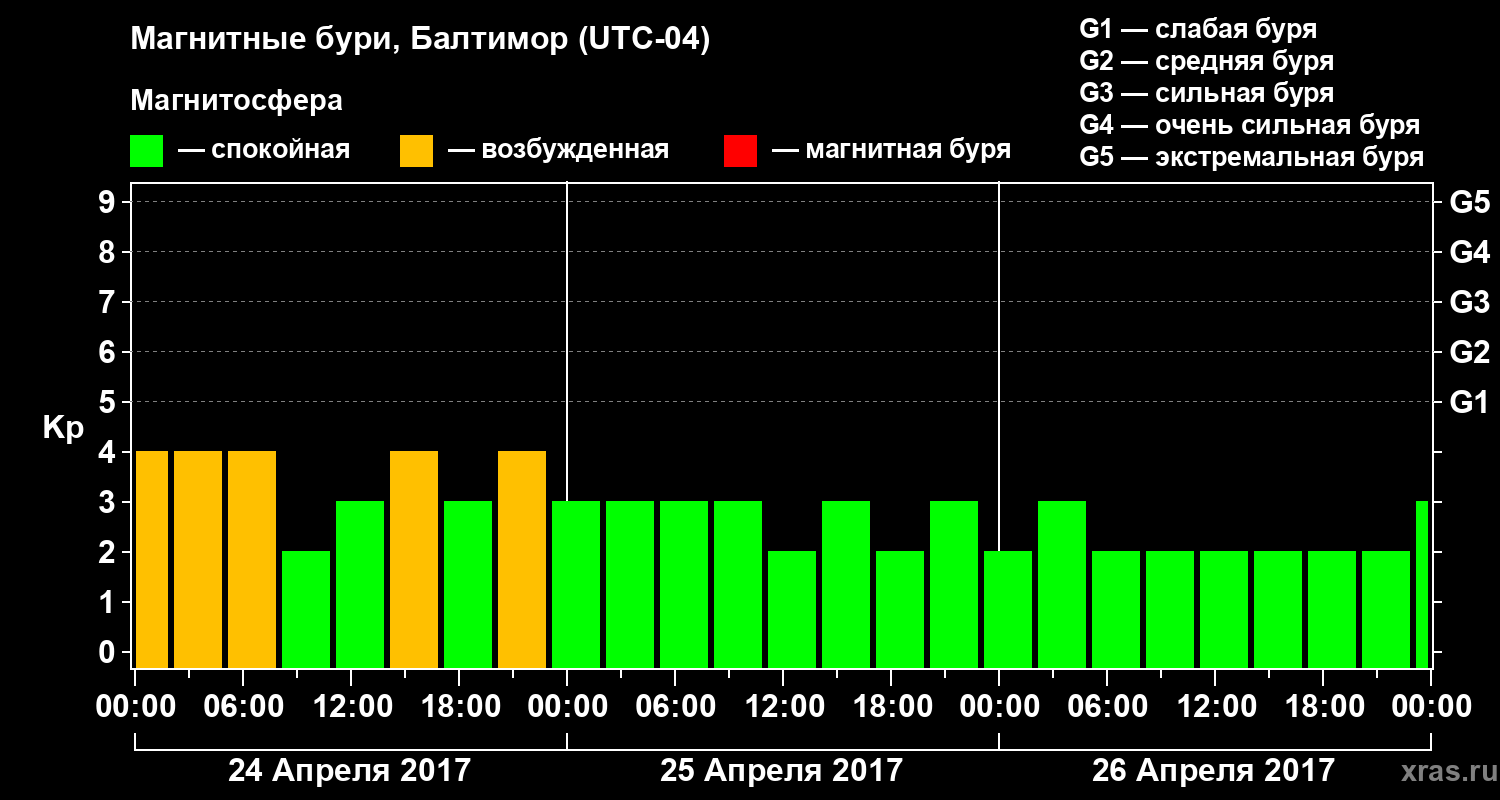
Task: Click the 'G5' label on the right axis
Action: point(1469,203)
